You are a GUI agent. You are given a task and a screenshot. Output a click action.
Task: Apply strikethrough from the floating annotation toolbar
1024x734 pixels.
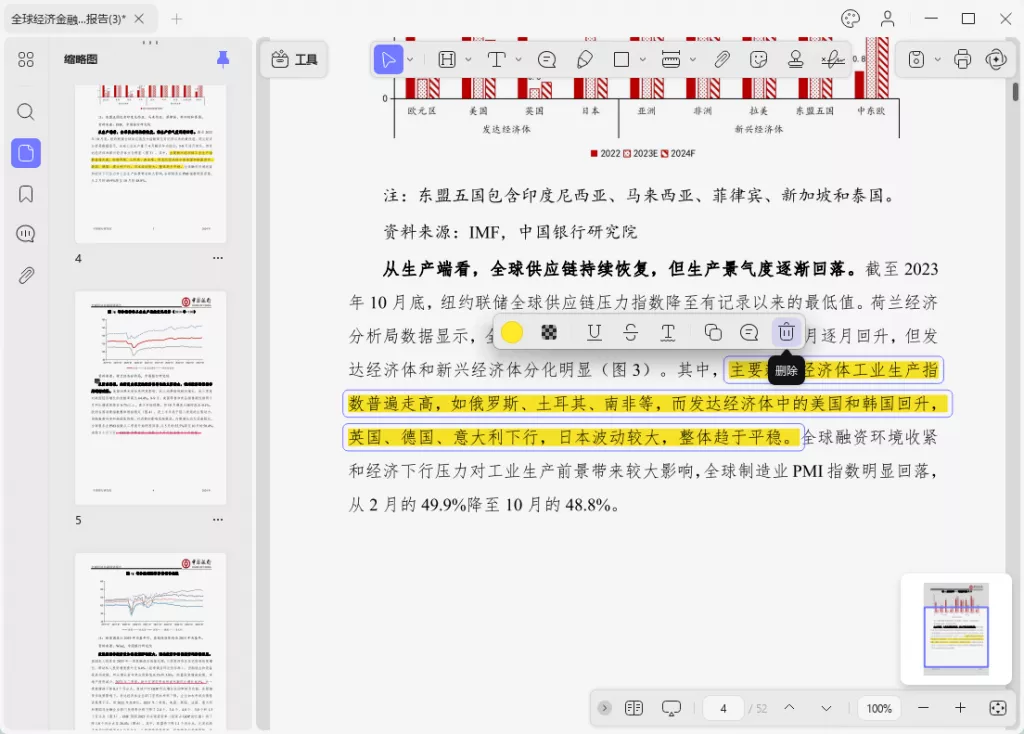[x=630, y=332]
